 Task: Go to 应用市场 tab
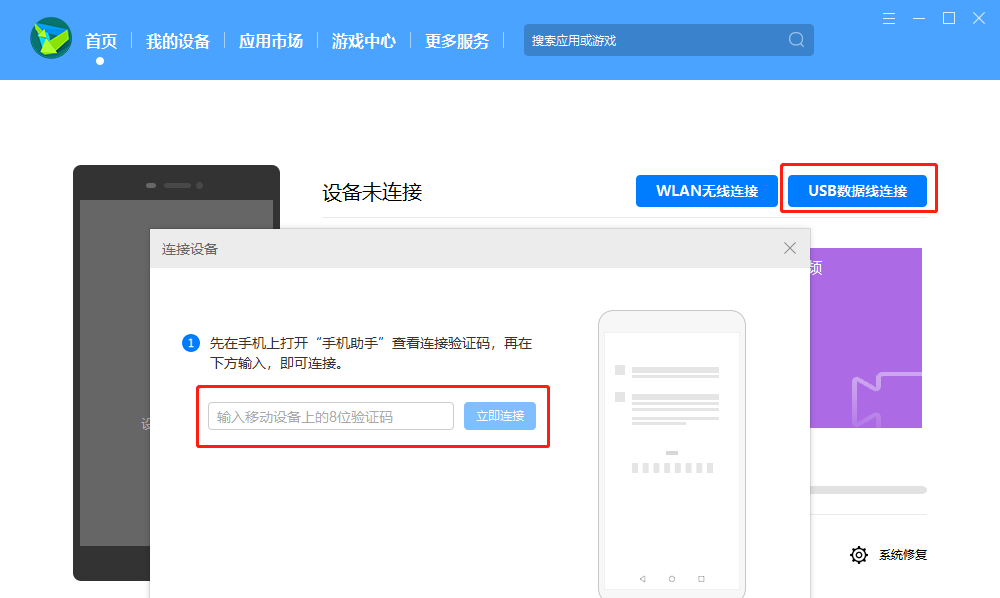270,41
